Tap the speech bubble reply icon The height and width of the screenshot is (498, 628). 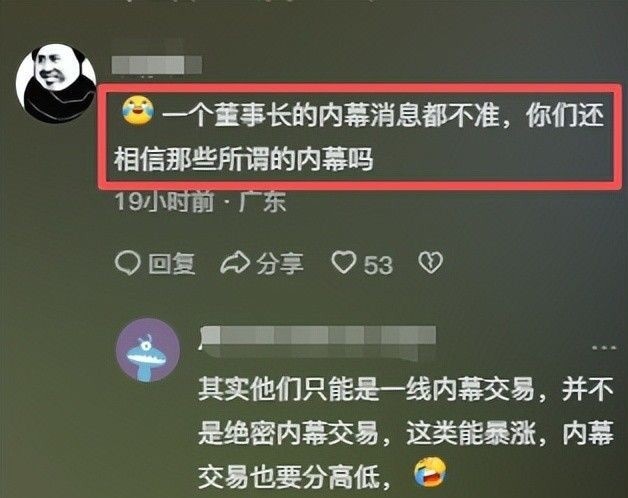coord(128,263)
